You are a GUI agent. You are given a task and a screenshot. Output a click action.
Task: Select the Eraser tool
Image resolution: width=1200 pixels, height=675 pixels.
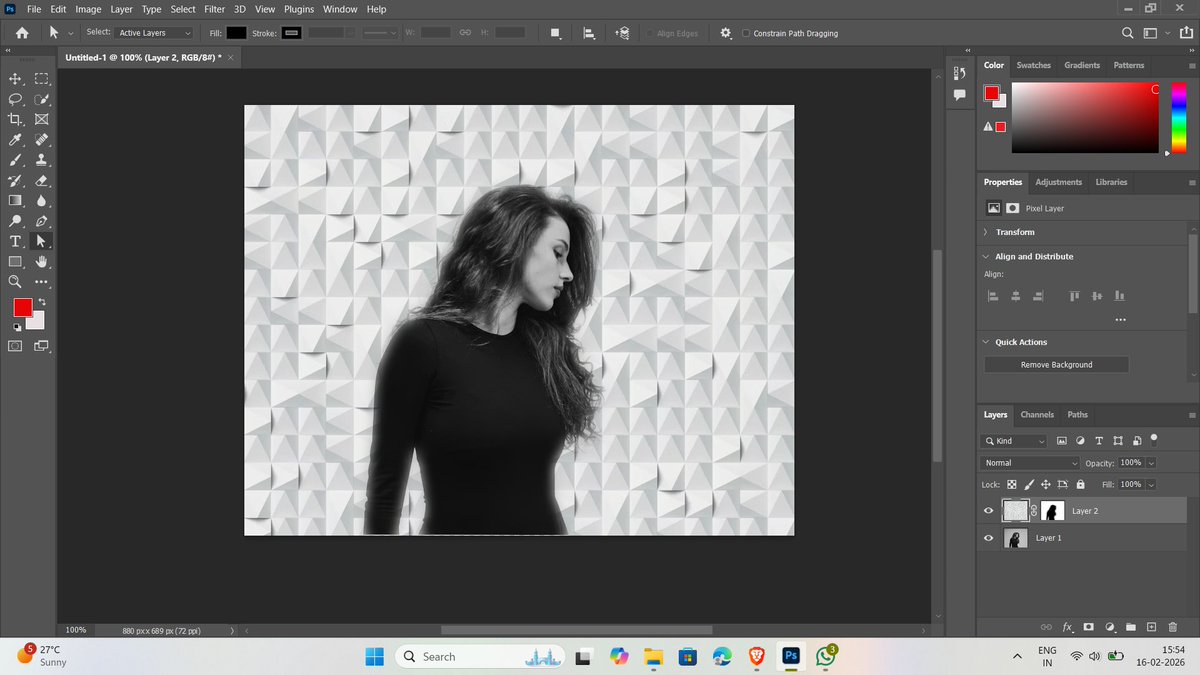pos(42,181)
